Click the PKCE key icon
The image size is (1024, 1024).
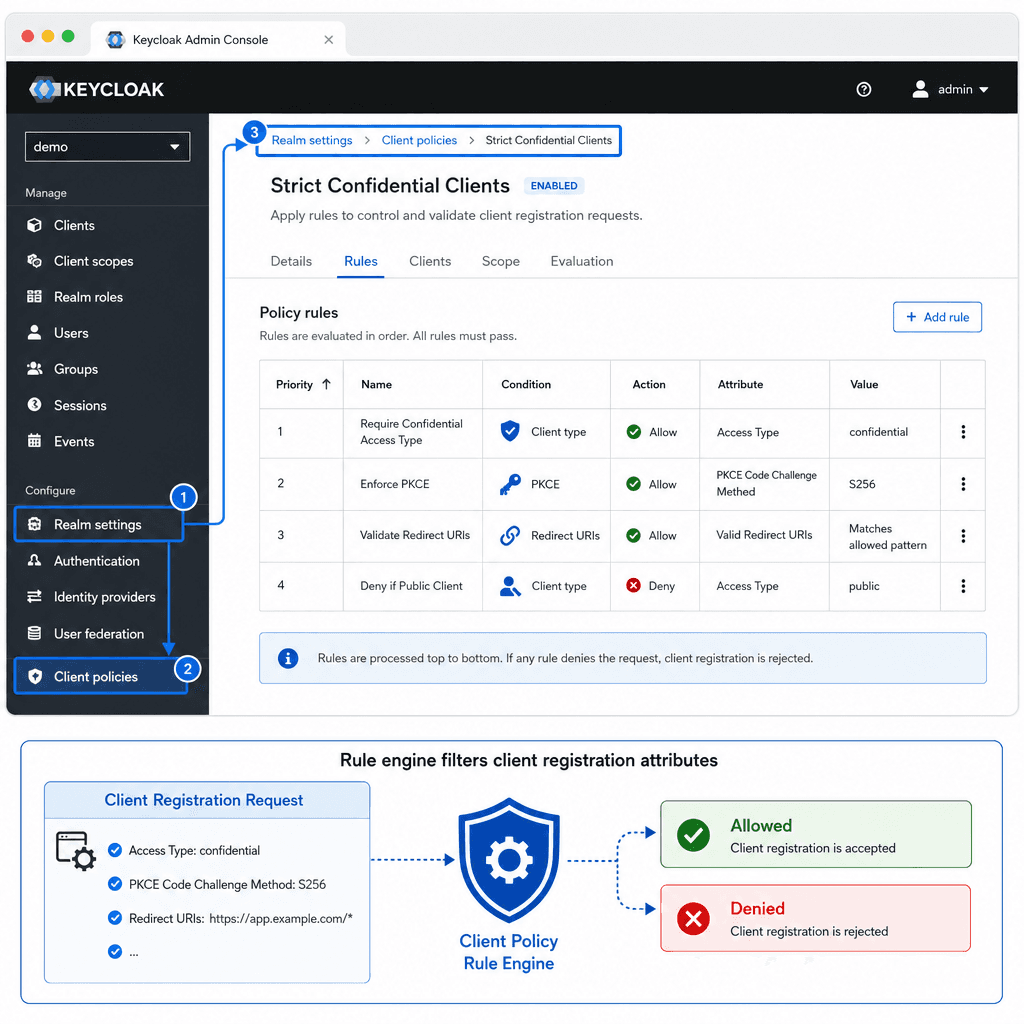click(510, 484)
